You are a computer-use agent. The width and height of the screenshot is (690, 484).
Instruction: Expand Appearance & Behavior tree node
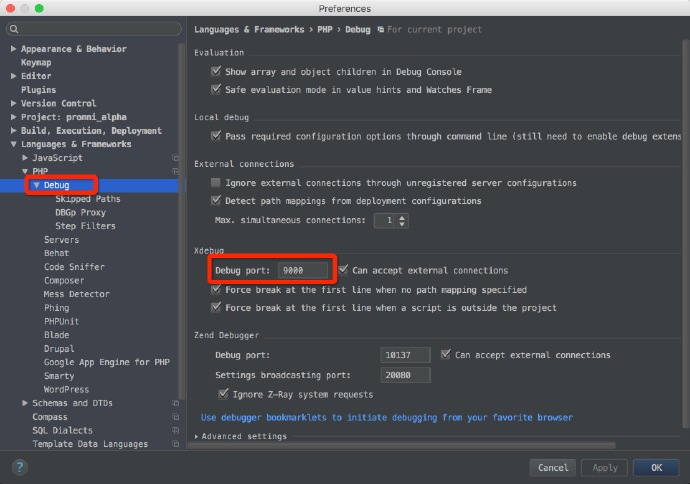pyautogui.click(x=13, y=49)
